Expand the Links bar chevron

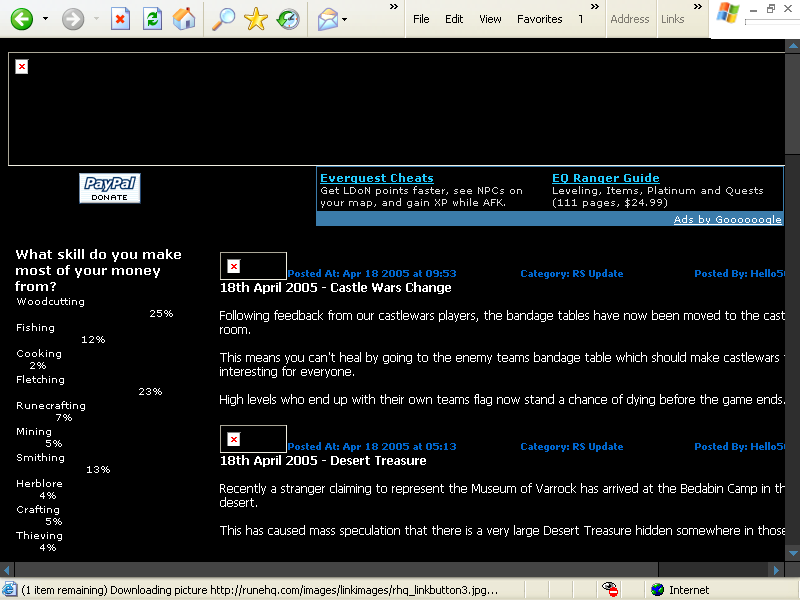[x=698, y=7]
